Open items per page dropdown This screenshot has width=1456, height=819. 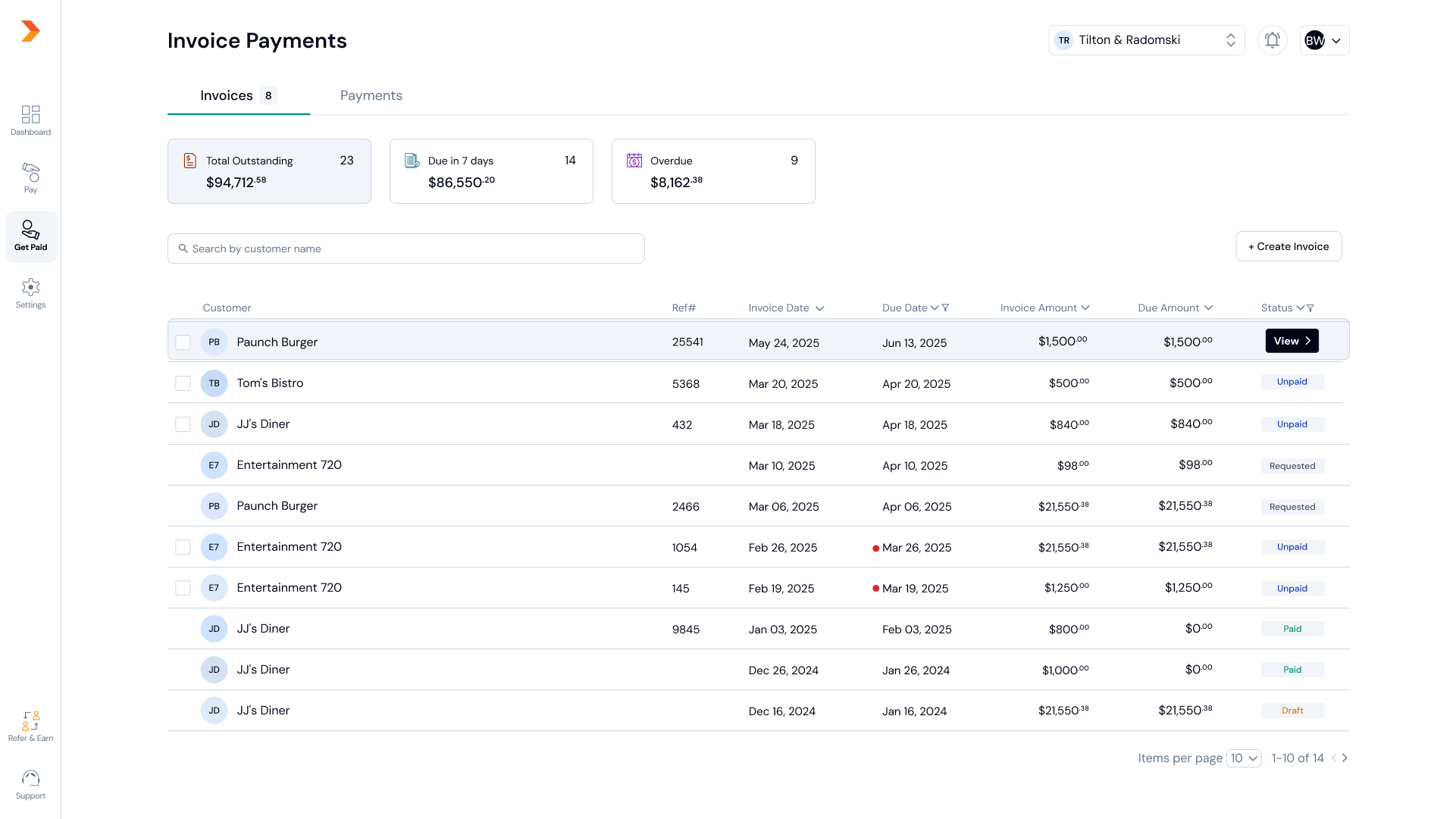(x=1243, y=758)
